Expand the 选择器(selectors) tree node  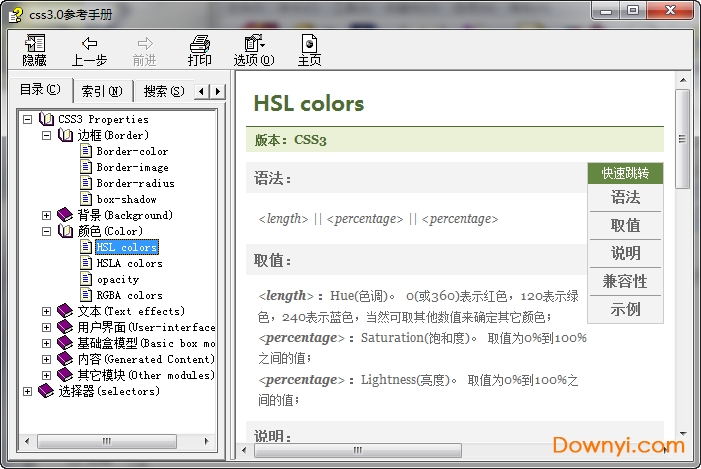[x=28, y=391]
